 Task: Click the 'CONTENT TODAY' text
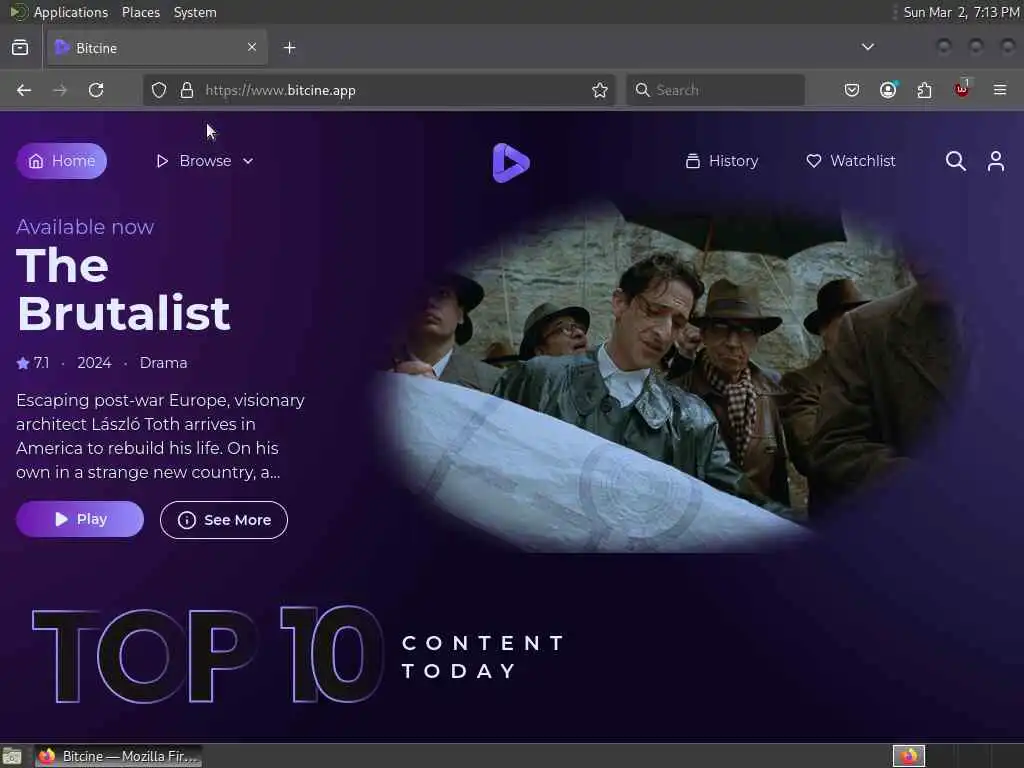(x=483, y=657)
